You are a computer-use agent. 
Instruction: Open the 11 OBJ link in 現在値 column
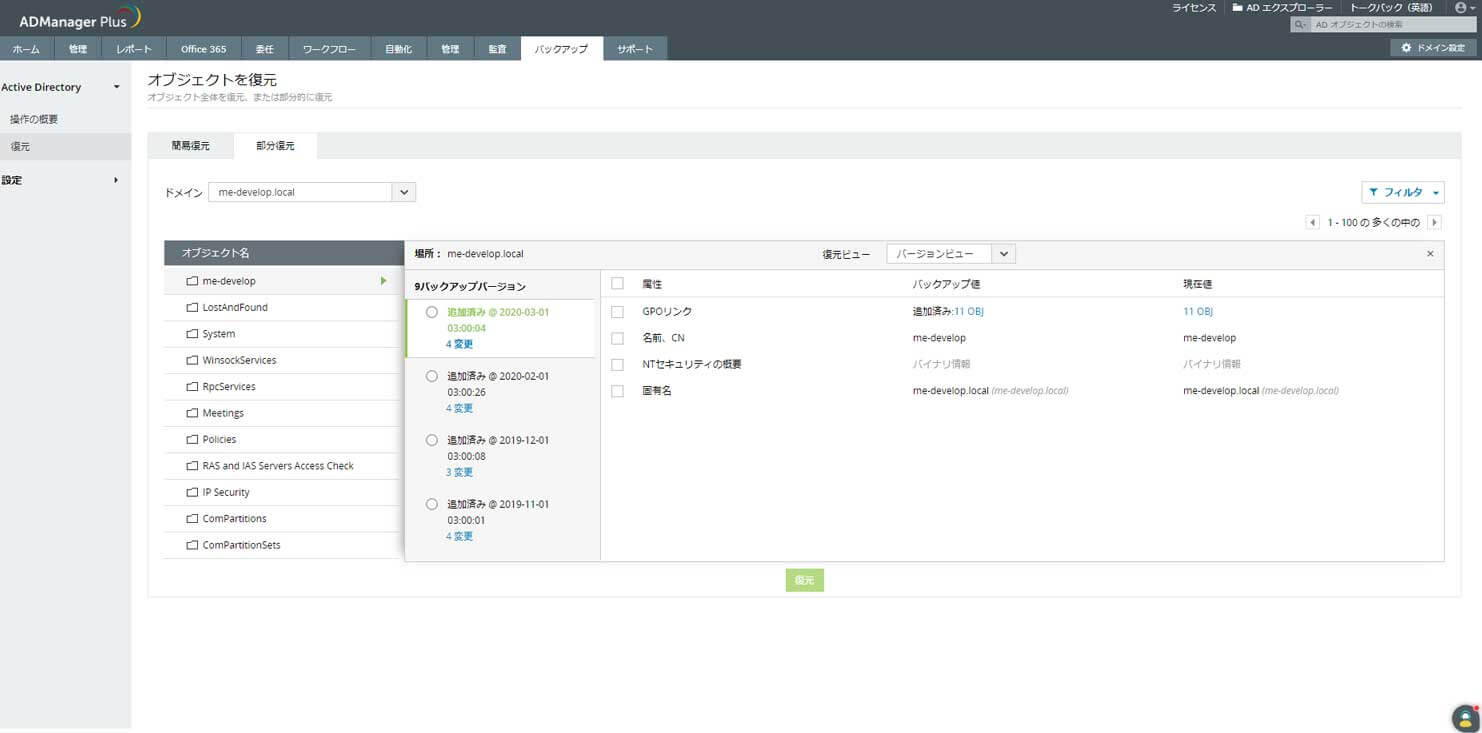click(x=1198, y=312)
